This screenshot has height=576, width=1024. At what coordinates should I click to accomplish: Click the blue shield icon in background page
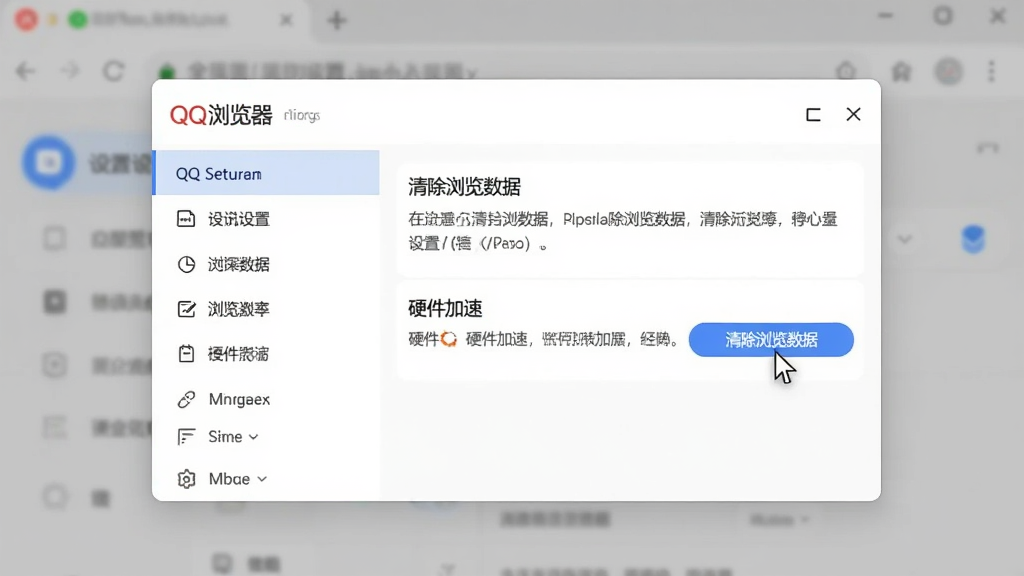click(973, 239)
